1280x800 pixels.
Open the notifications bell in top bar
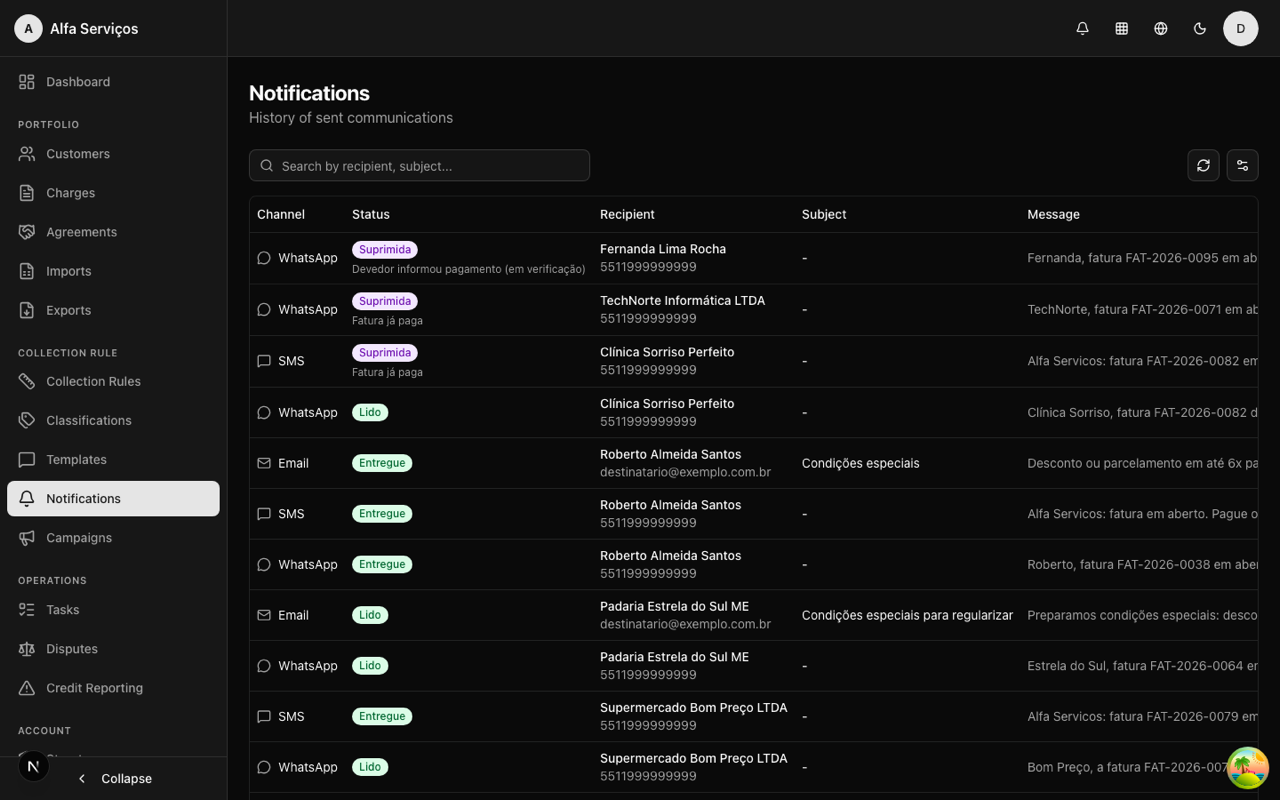pyautogui.click(x=1082, y=29)
